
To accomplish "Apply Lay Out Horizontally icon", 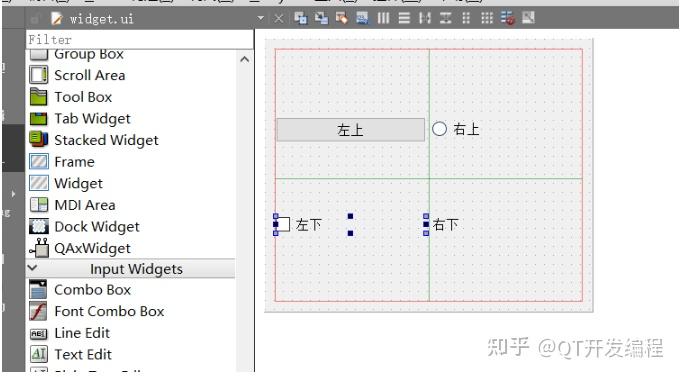I will pos(383,18).
